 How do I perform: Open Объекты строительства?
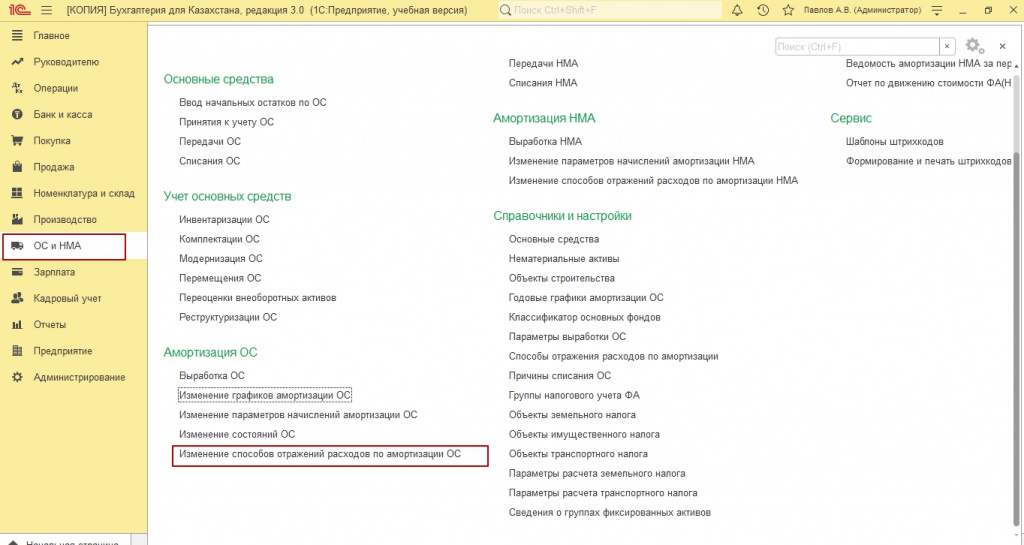[562, 279]
